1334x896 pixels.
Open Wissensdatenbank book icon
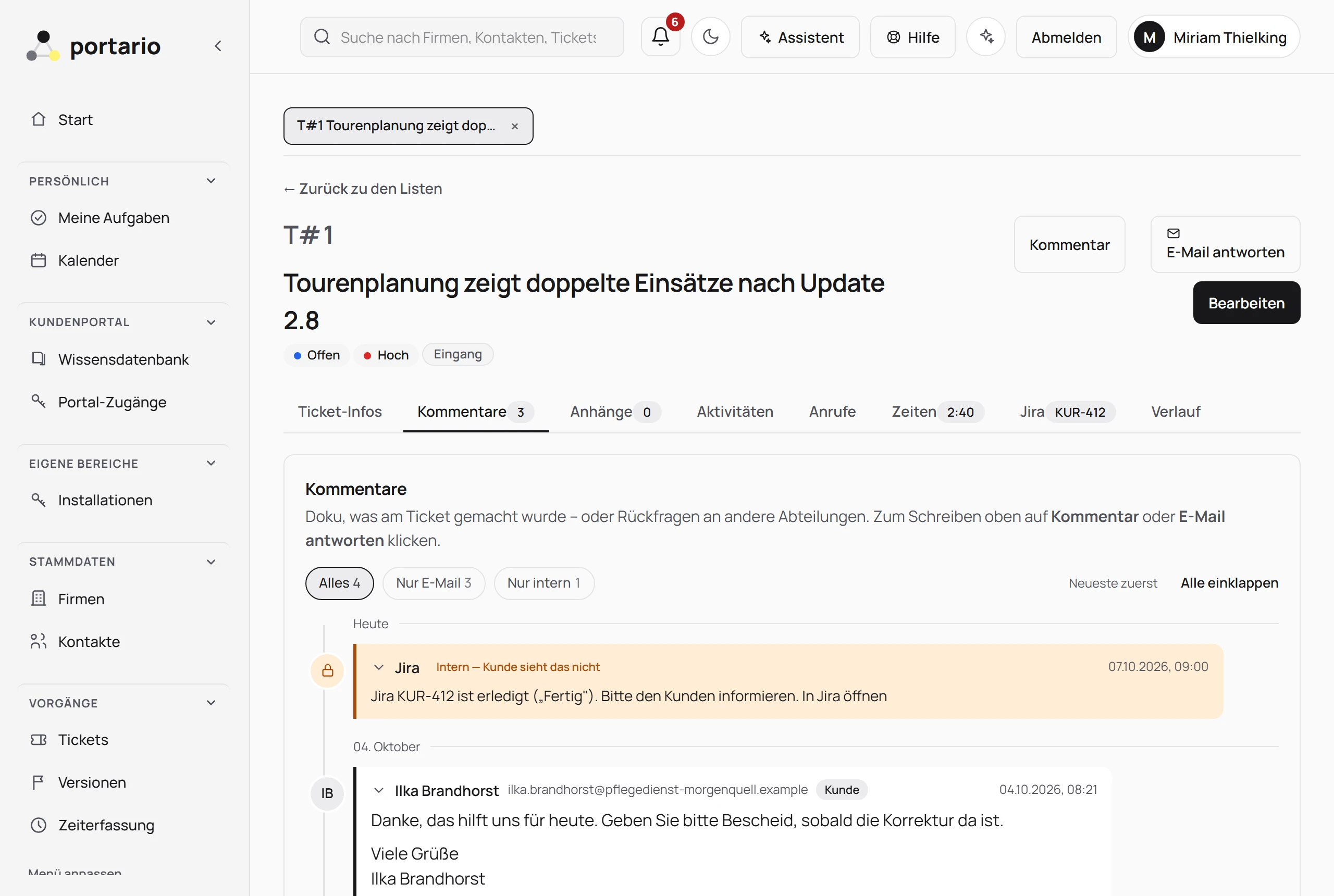(38, 359)
